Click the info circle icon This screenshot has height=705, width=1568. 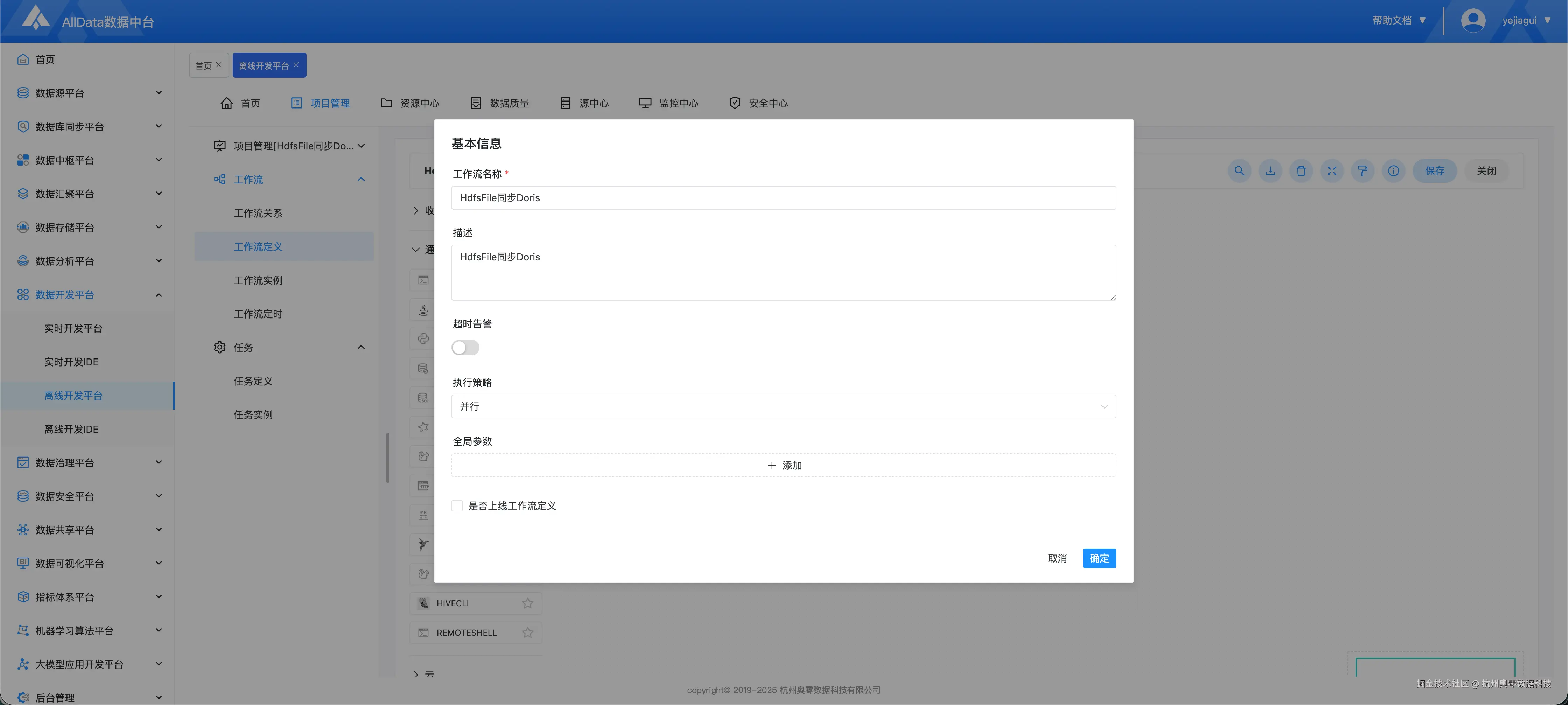(1393, 171)
